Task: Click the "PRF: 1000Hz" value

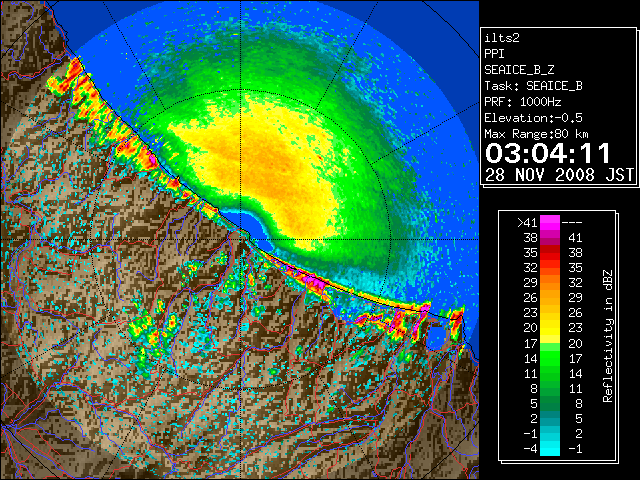Action: click(523, 102)
